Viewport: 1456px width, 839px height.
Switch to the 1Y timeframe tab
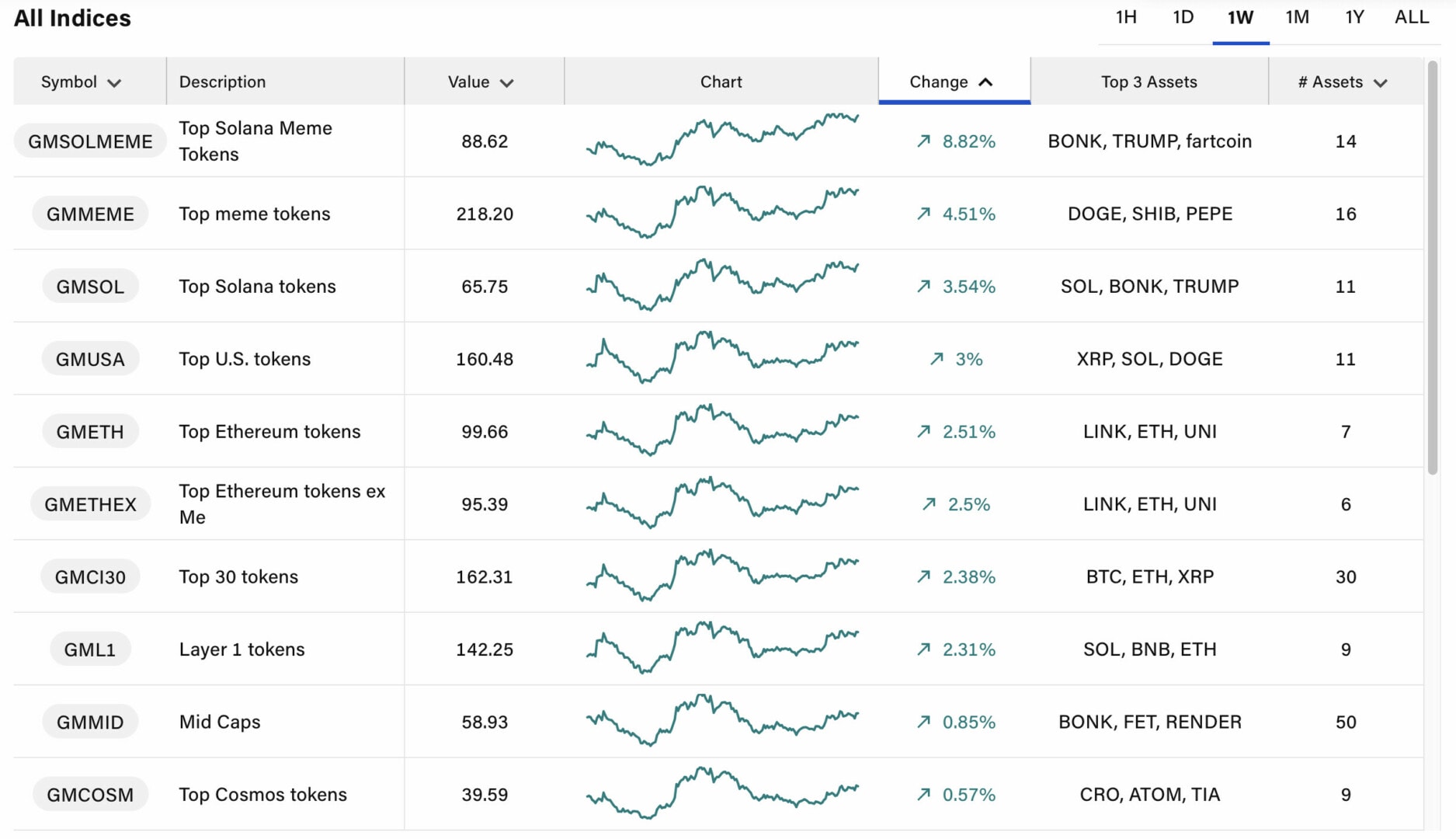[1354, 17]
